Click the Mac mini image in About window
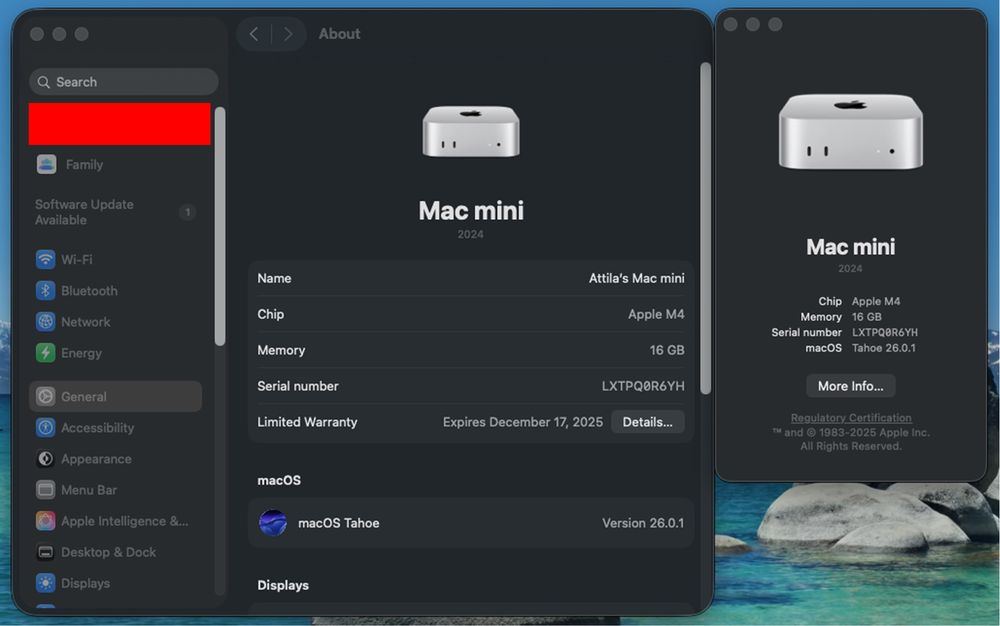The image size is (1000, 626). 851,132
